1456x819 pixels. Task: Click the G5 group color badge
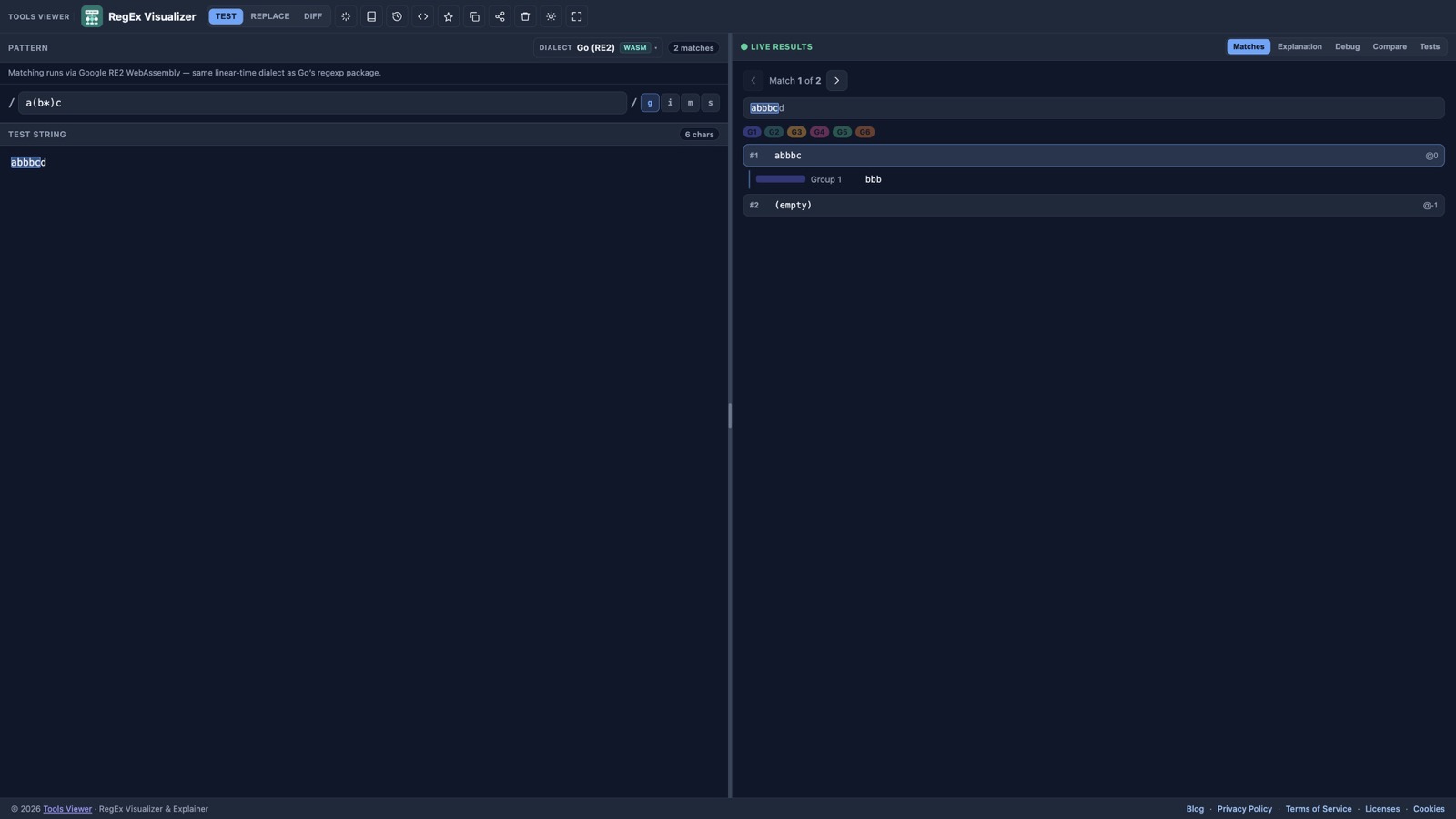pos(842,132)
